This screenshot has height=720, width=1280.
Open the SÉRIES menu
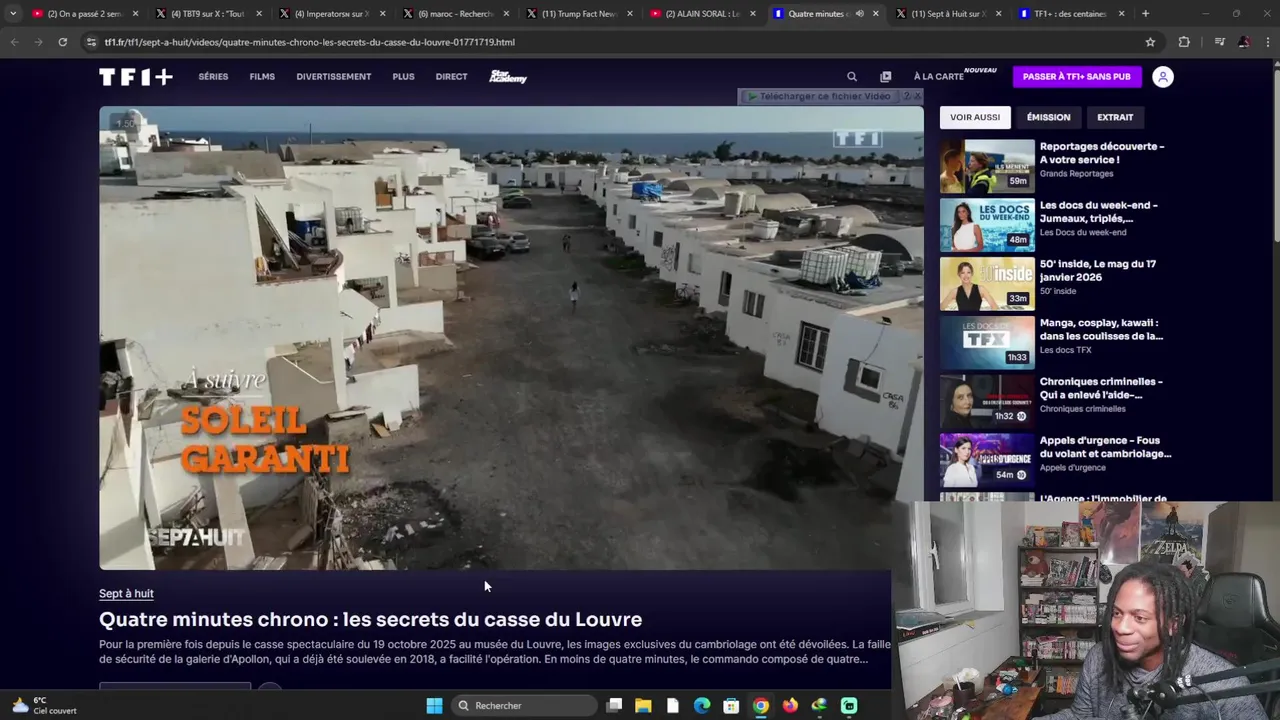[x=213, y=77]
